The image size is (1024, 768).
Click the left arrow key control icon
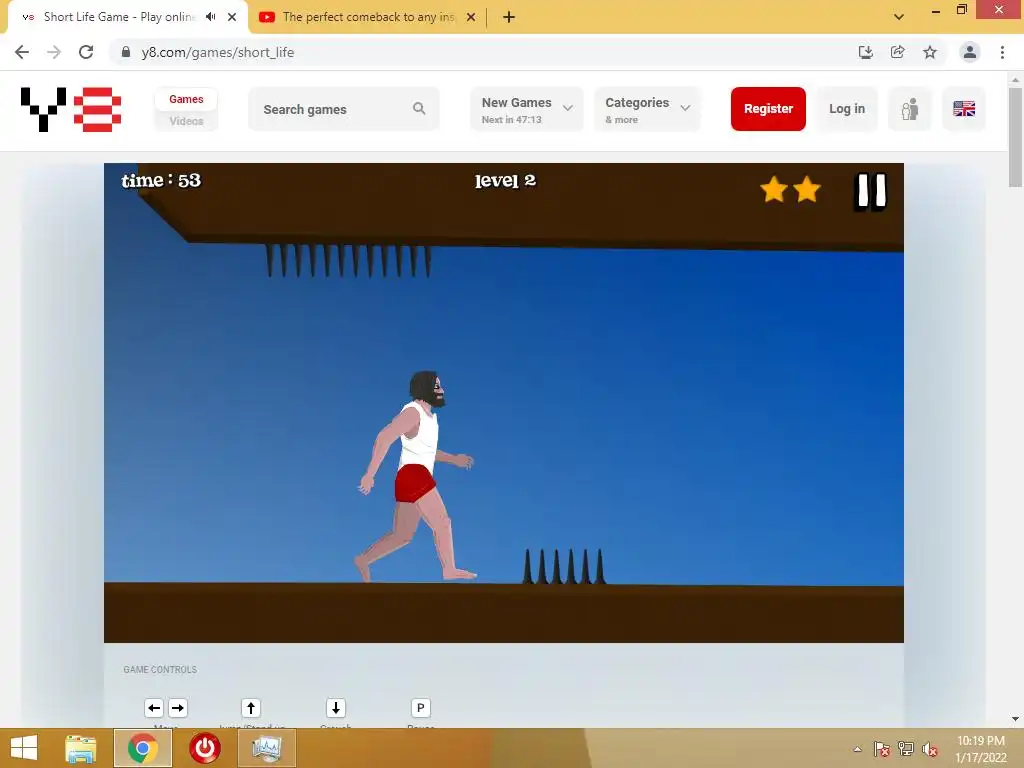(x=154, y=708)
